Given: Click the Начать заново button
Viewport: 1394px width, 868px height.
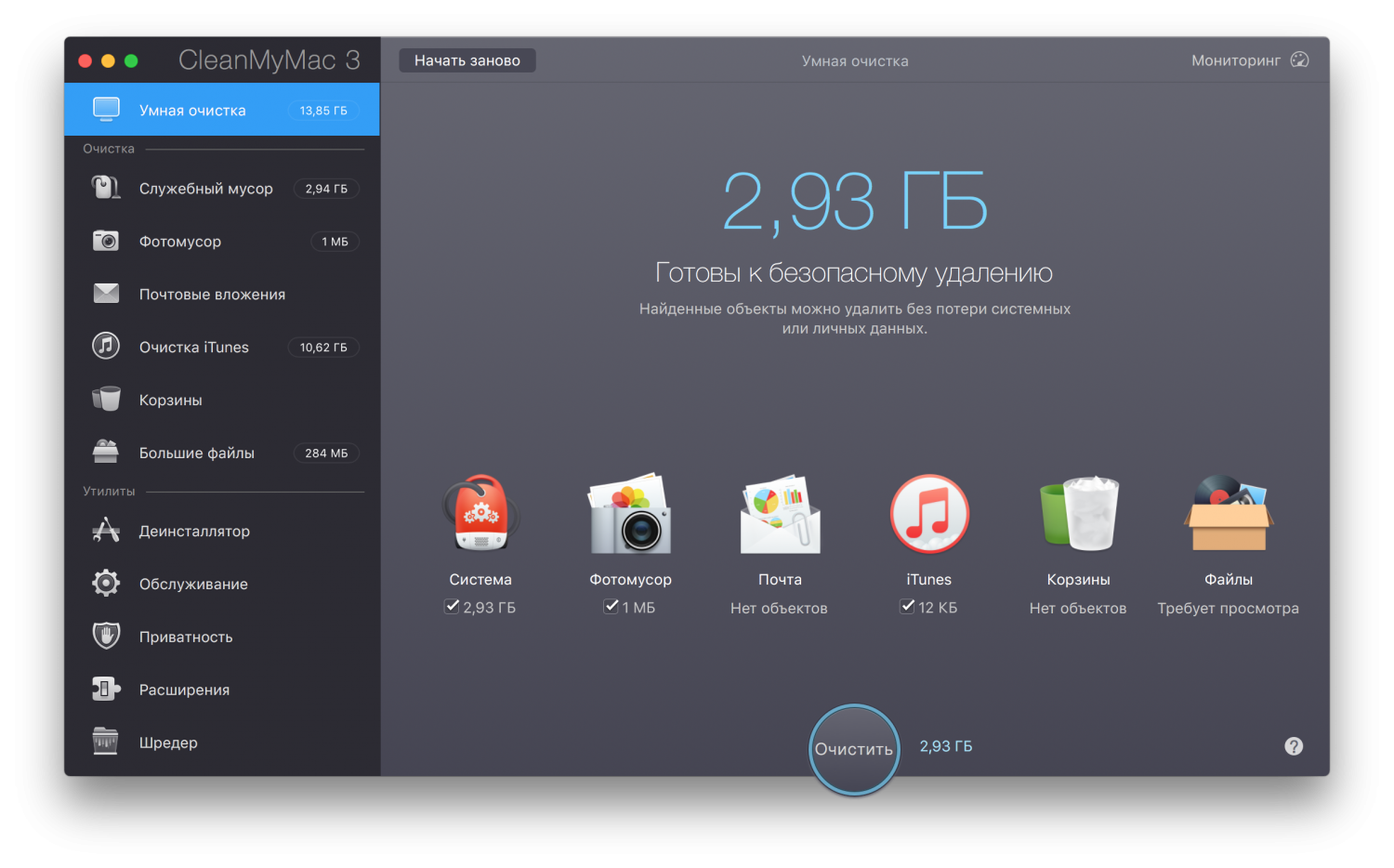Looking at the screenshot, I should pyautogui.click(x=467, y=60).
